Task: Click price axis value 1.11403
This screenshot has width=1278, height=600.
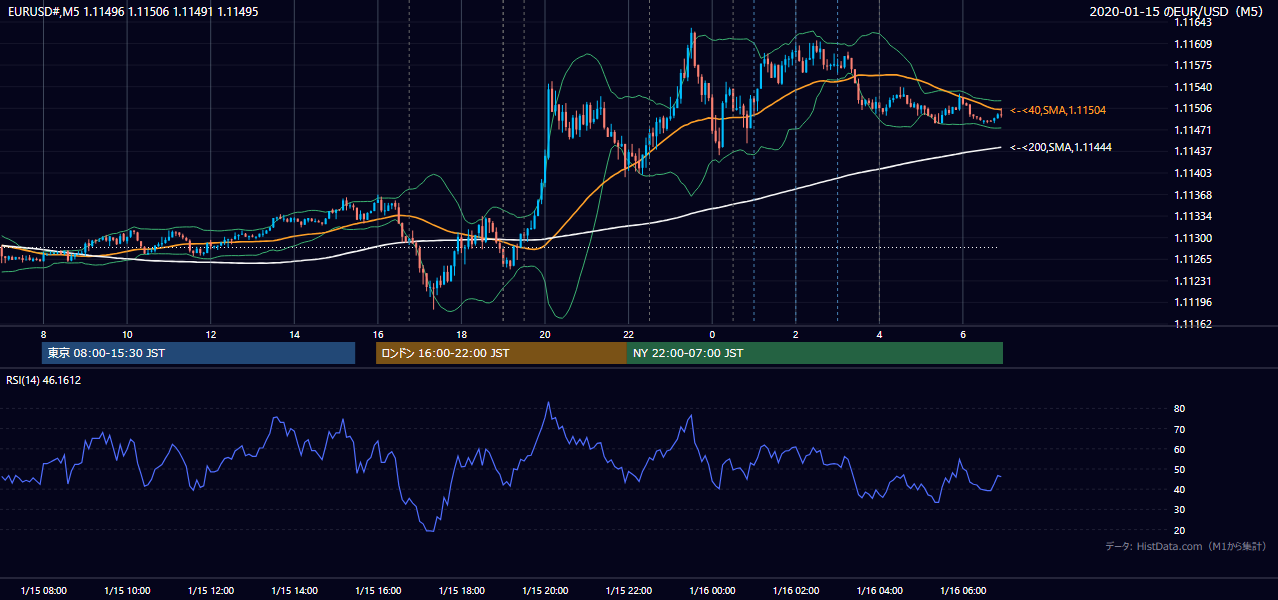Action: pyautogui.click(x=1193, y=174)
